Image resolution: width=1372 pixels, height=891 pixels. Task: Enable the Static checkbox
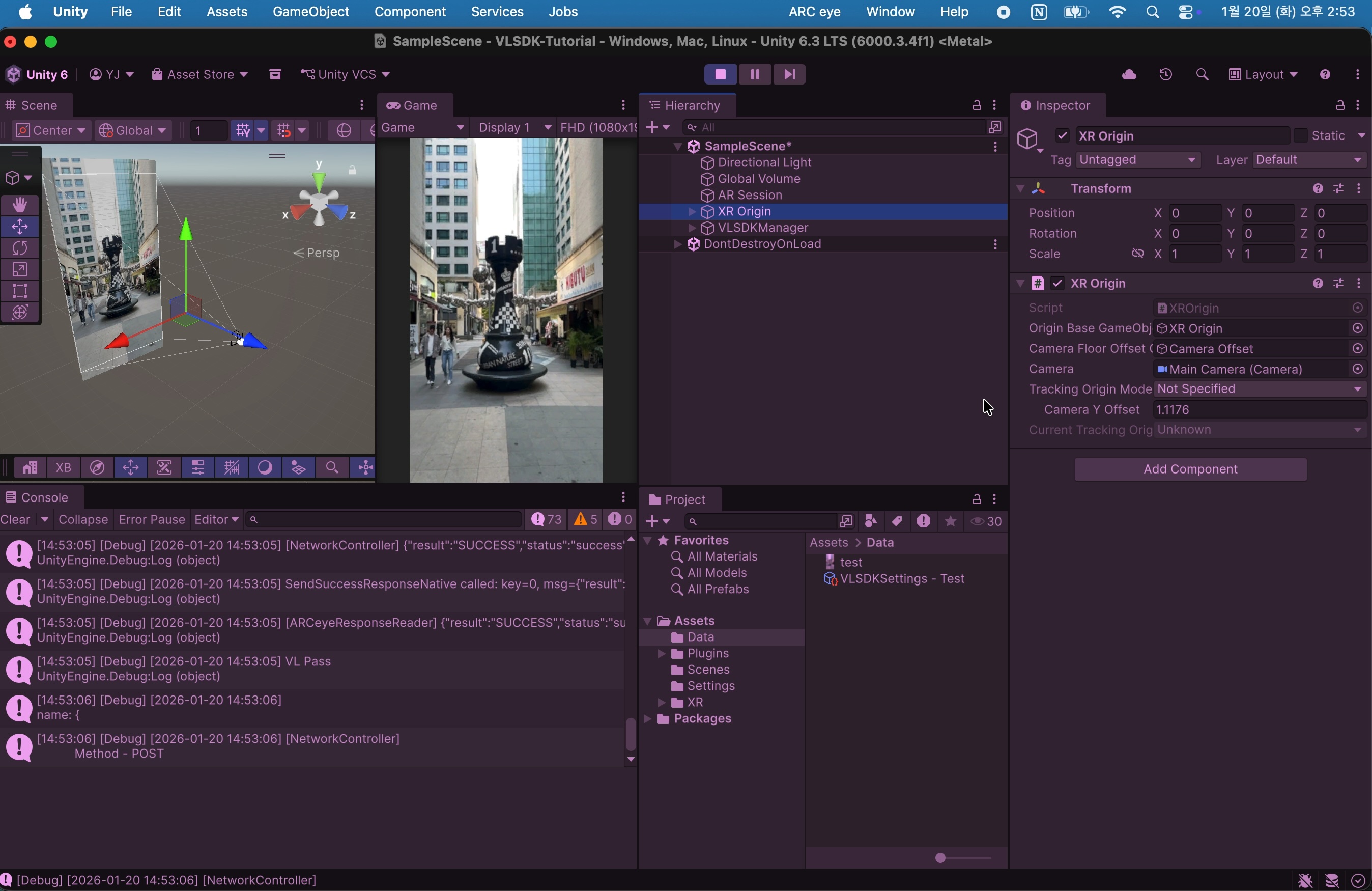(1301, 136)
